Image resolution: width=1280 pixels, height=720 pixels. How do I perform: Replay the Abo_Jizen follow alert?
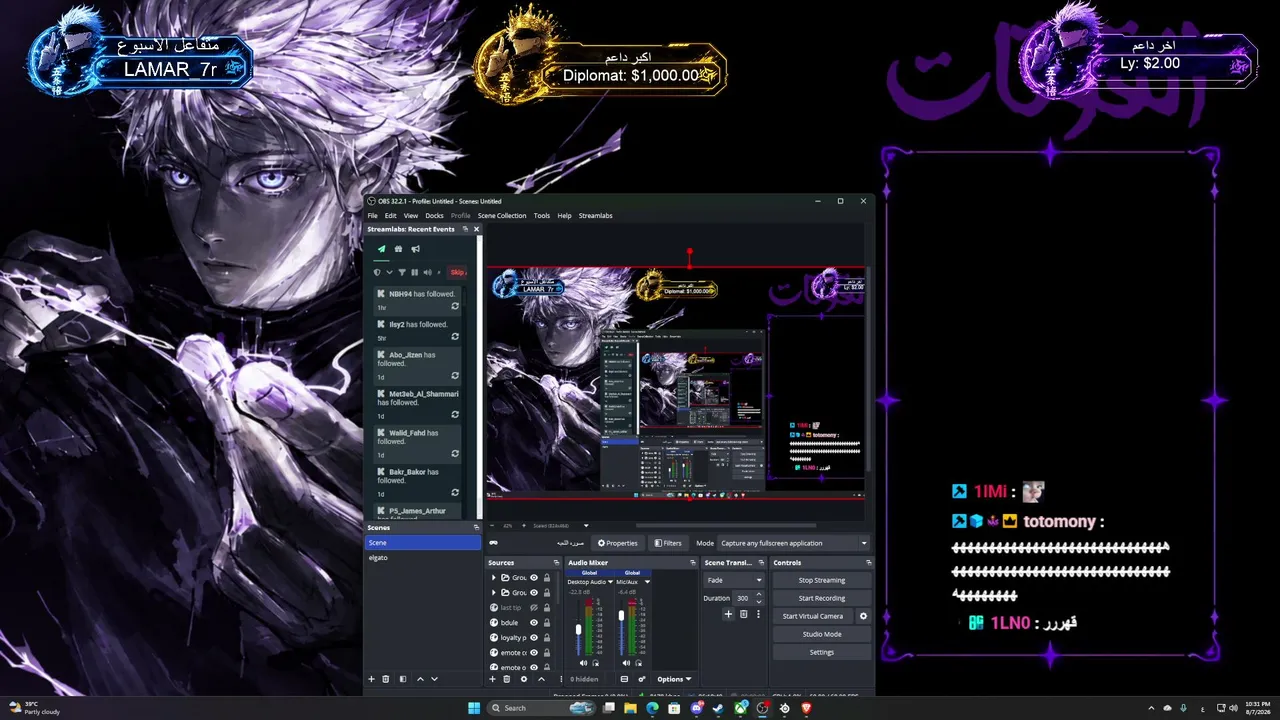(x=455, y=376)
